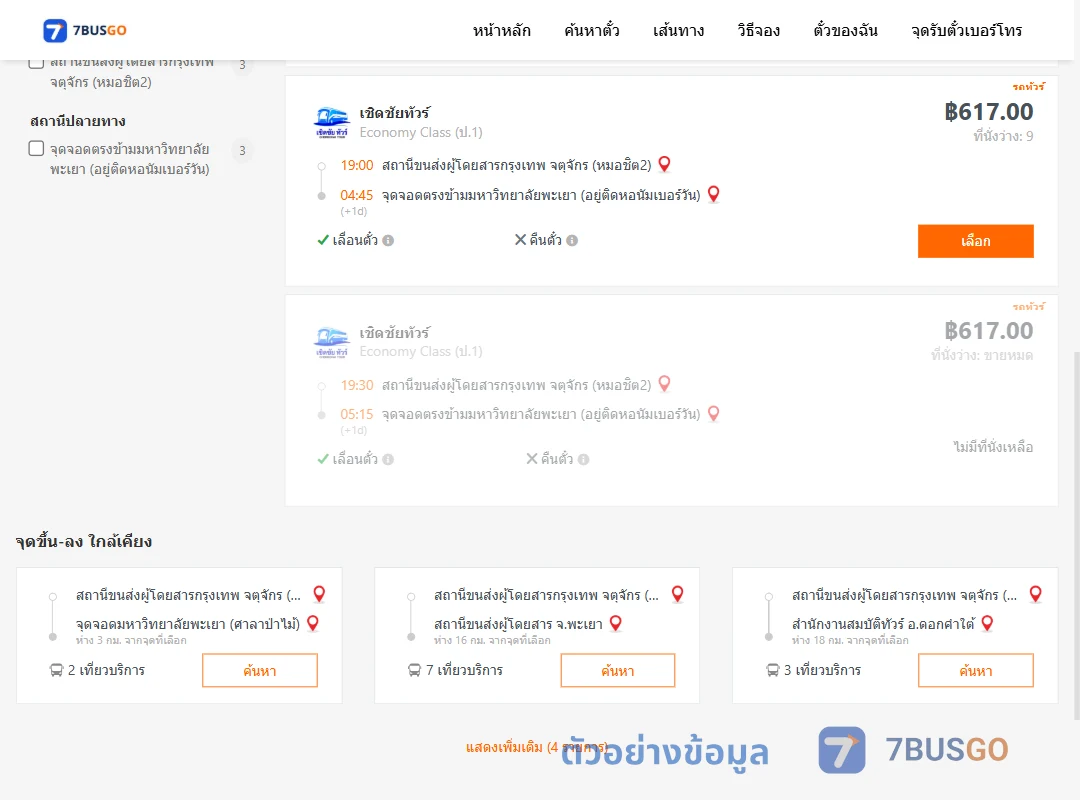Click the ไม่มีที่นั่งเหลือ sold-out label

tap(993, 447)
